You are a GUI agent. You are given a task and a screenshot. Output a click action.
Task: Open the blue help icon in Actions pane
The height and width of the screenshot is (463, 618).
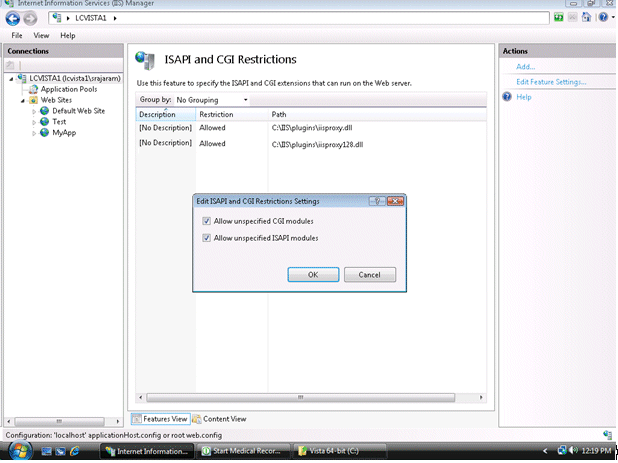(507, 97)
